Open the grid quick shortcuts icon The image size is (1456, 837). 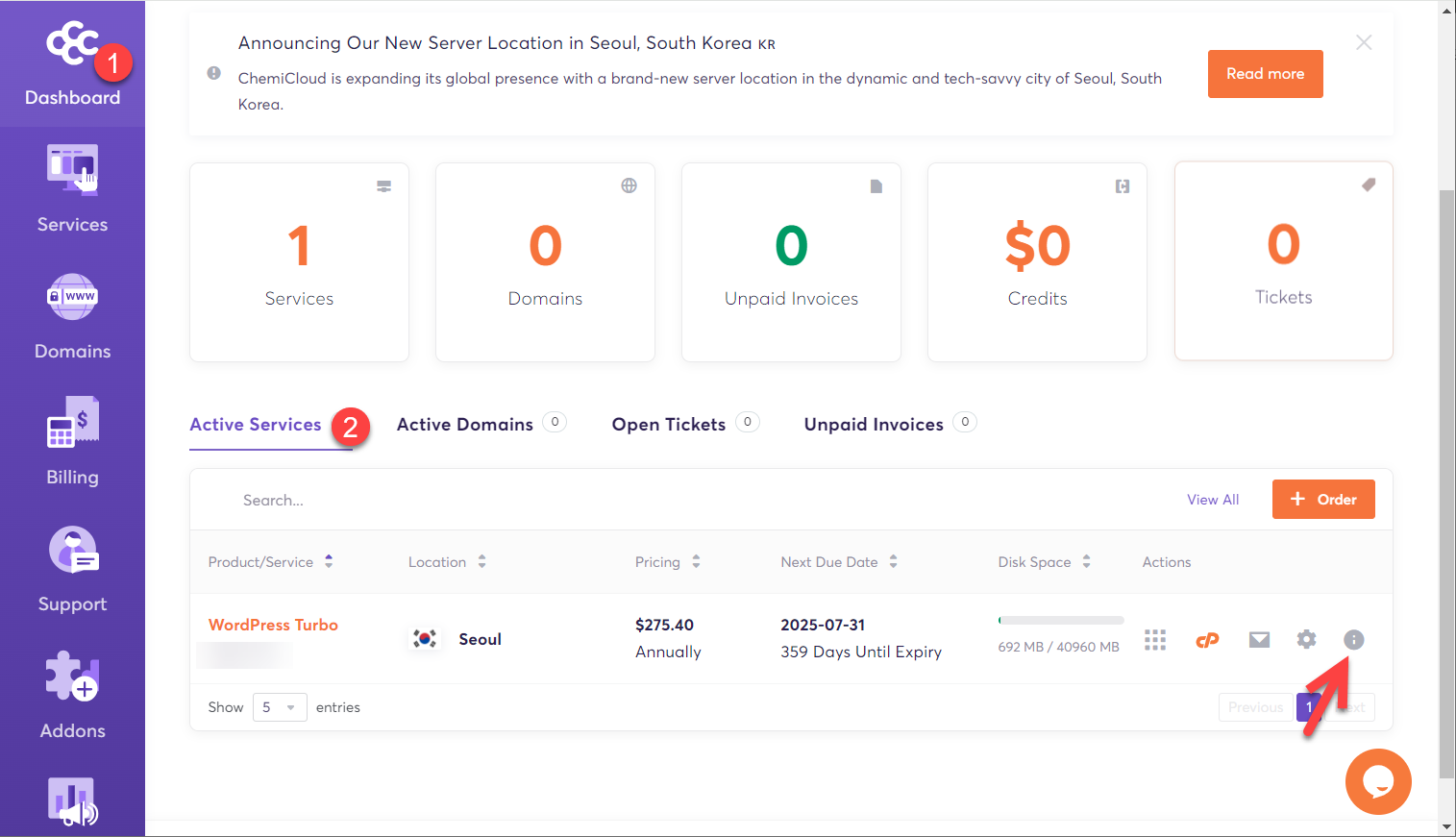[x=1155, y=639]
